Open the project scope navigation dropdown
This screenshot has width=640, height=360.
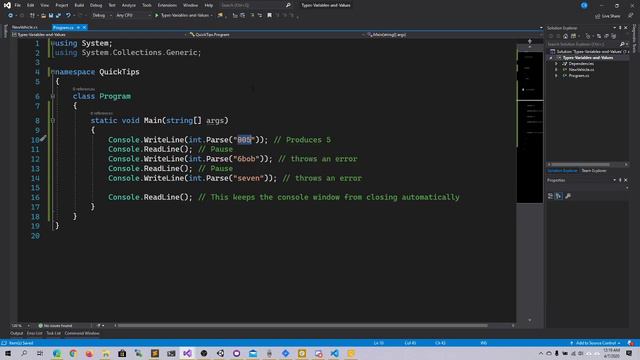99,35
